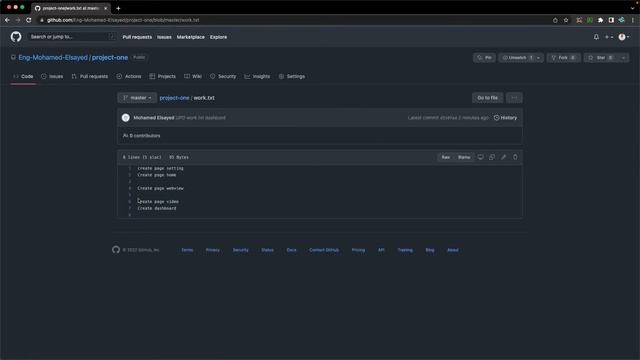This screenshot has height=360, width=640.
Task: Pin the repository with Pin button
Action: [484, 58]
